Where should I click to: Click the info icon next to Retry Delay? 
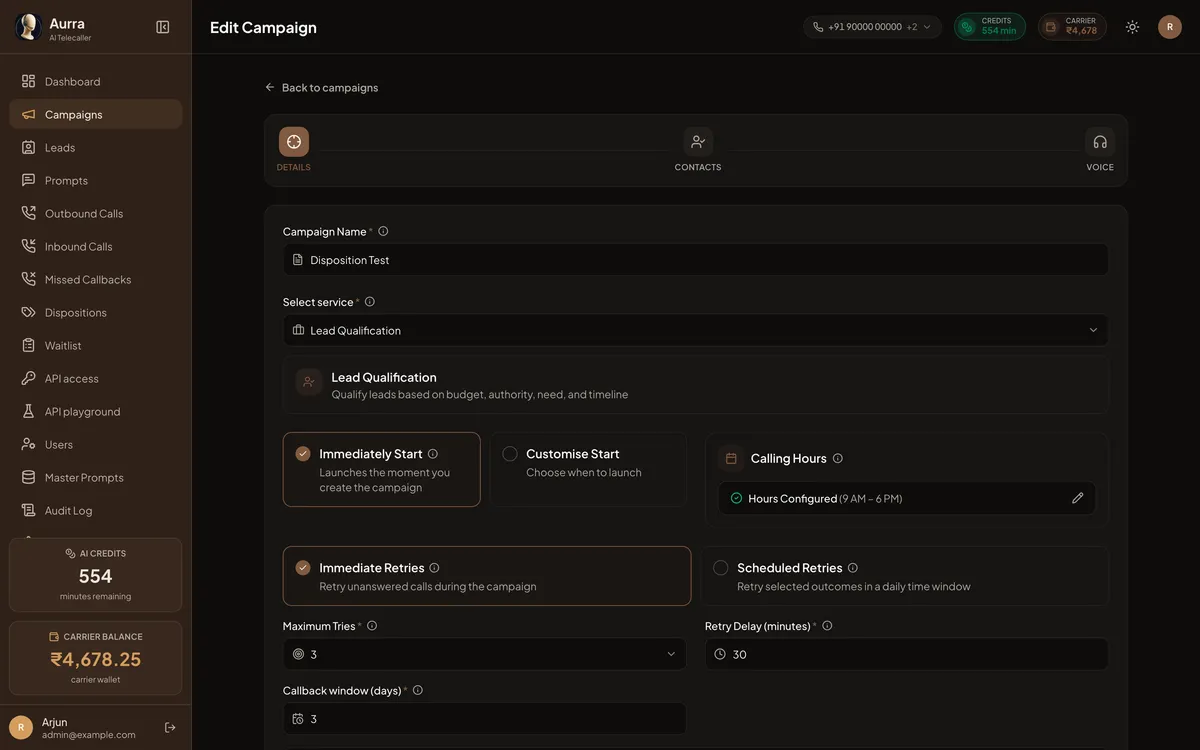point(827,626)
